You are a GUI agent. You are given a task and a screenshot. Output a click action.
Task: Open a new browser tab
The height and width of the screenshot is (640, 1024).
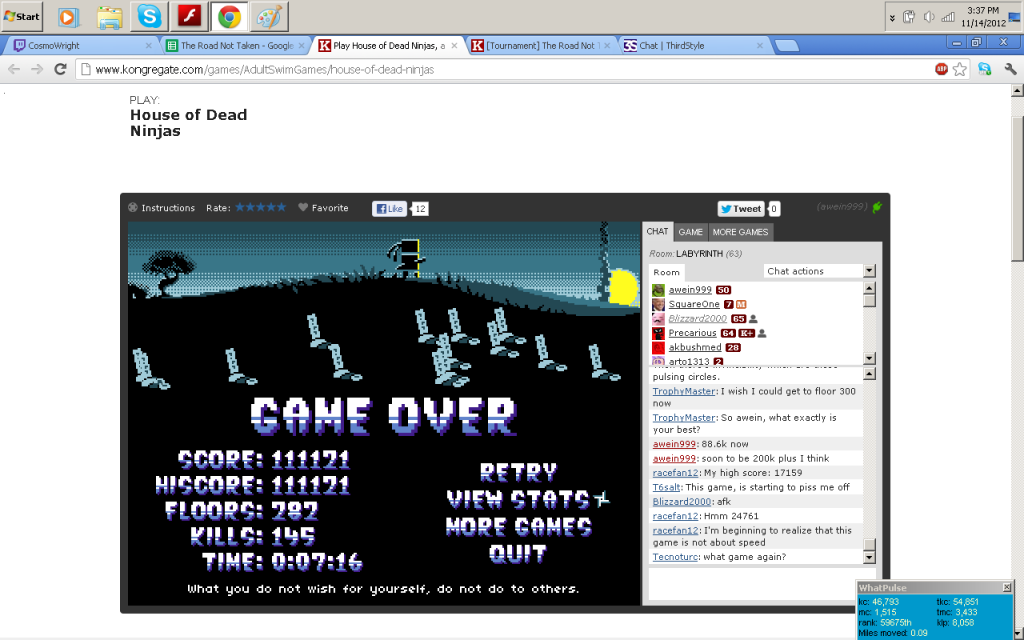pos(786,46)
